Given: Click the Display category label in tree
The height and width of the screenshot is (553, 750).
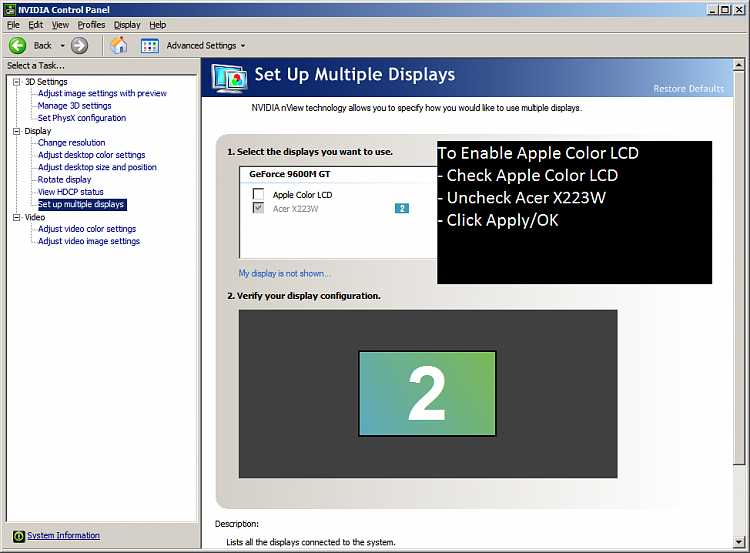Looking at the screenshot, I should click(38, 131).
